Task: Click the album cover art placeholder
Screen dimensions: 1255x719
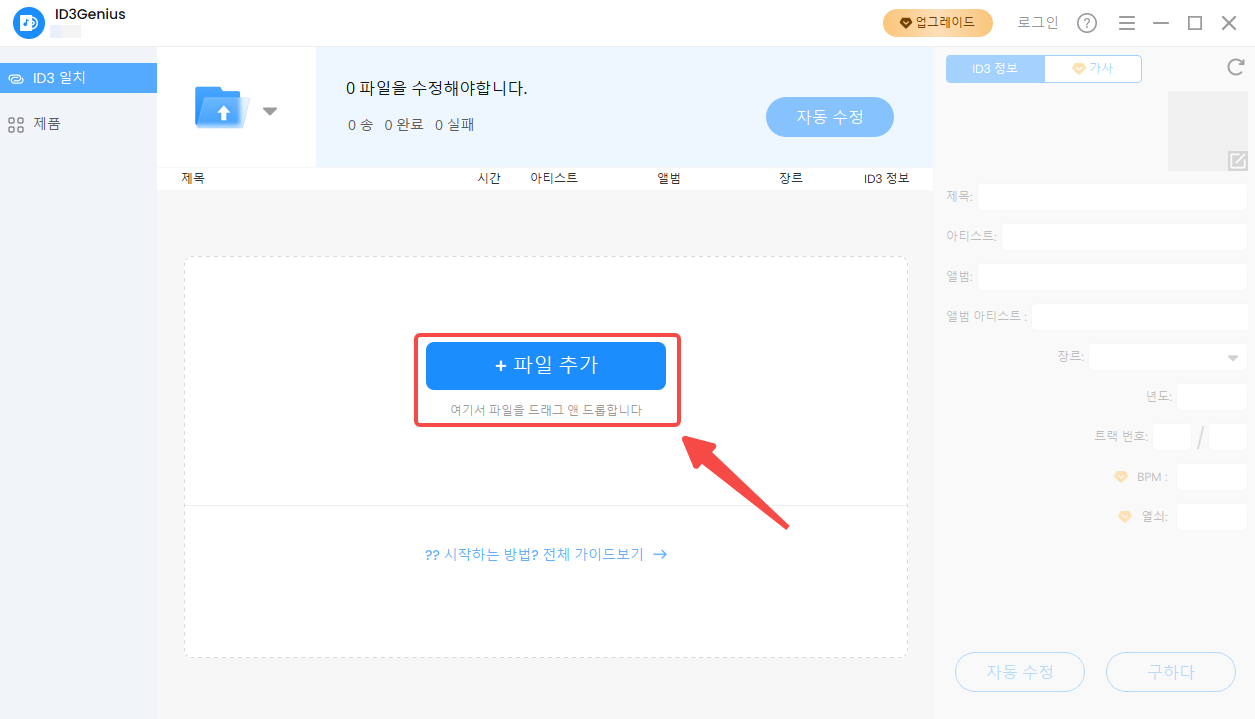Action: [1207, 131]
